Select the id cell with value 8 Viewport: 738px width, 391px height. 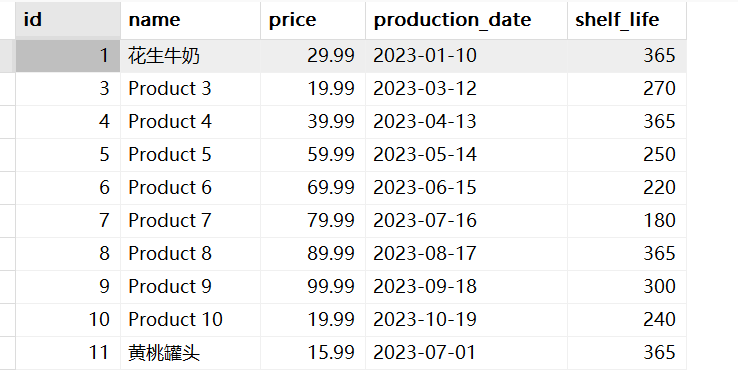coord(68,254)
